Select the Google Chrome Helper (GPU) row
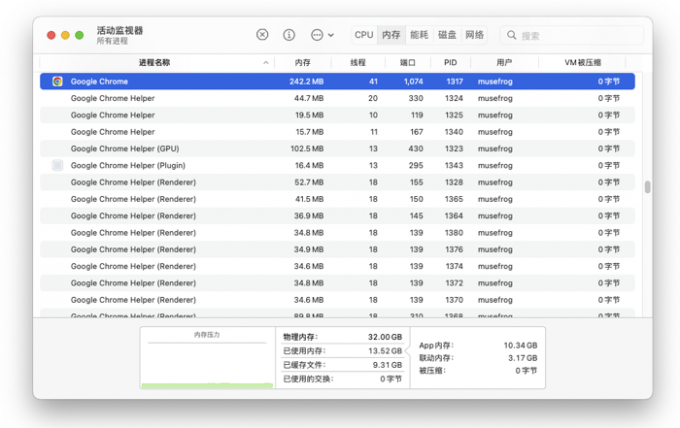The height and width of the screenshot is (428, 680). point(337,148)
